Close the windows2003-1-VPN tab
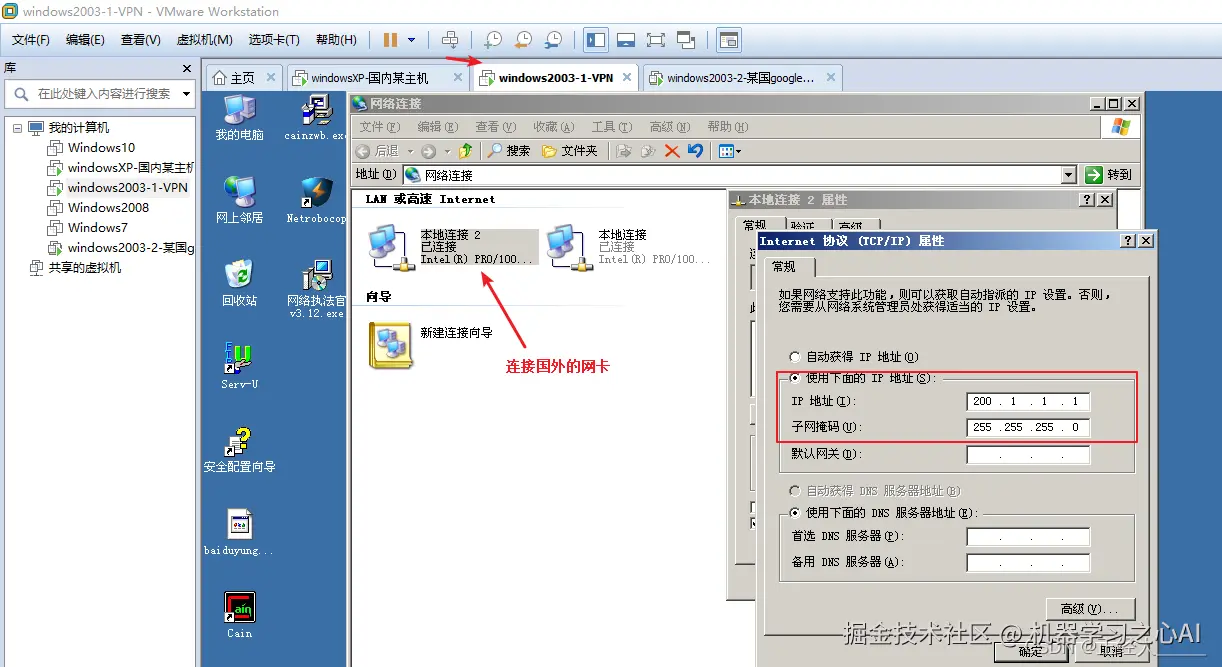Image resolution: width=1222 pixels, height=667 pixels. 627,77
